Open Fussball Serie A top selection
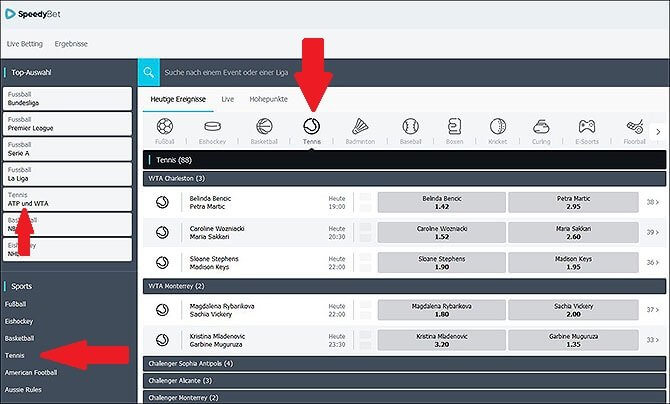670x404 pixels. tap(68, 149)
